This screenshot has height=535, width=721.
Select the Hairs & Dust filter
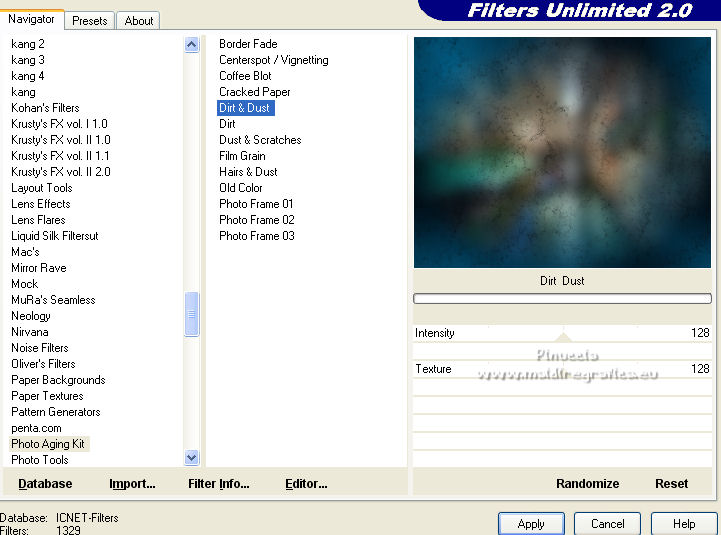[248, 172]
